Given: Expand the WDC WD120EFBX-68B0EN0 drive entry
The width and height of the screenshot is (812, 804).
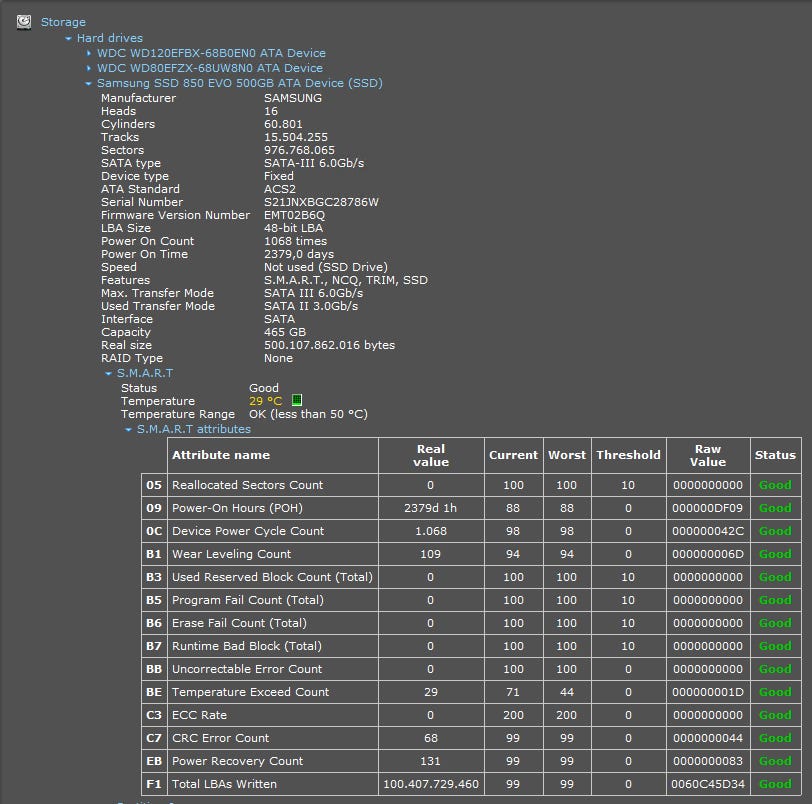Looking at the screenshot, I should click(x=88, y=54).
